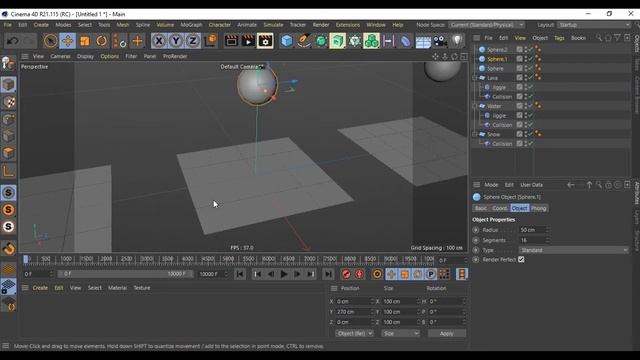The width and height of the screenshot is (640, 360).
Task: Toggle enable checkbox for Snow object
Action: coord(530,134)
